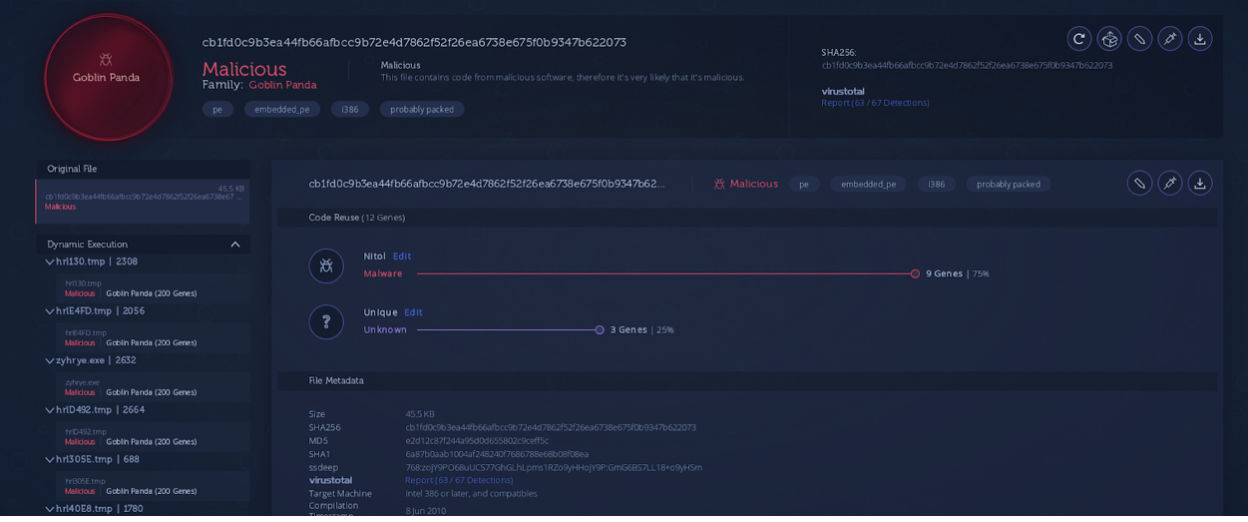The height and width of the screenshot is (522, 1248).
Task: Click Edit next to Unique
Action: tap(413, 313)
